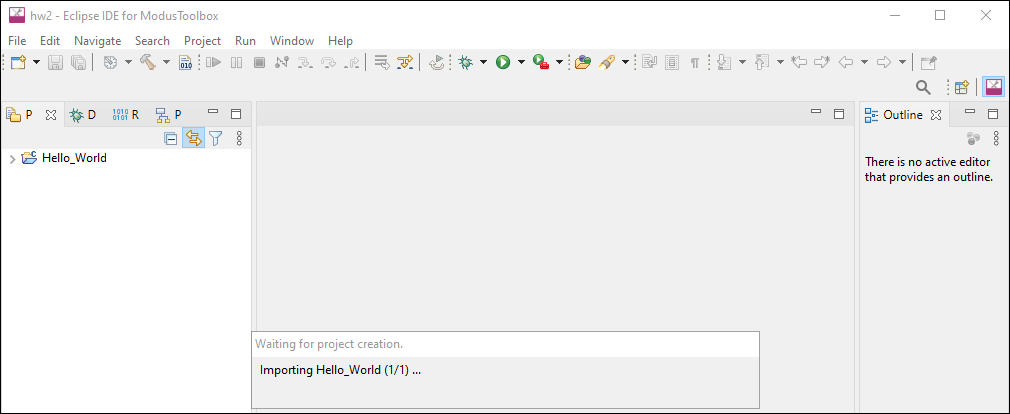Click the Next Edit Location icon

(x=822, y=62)
